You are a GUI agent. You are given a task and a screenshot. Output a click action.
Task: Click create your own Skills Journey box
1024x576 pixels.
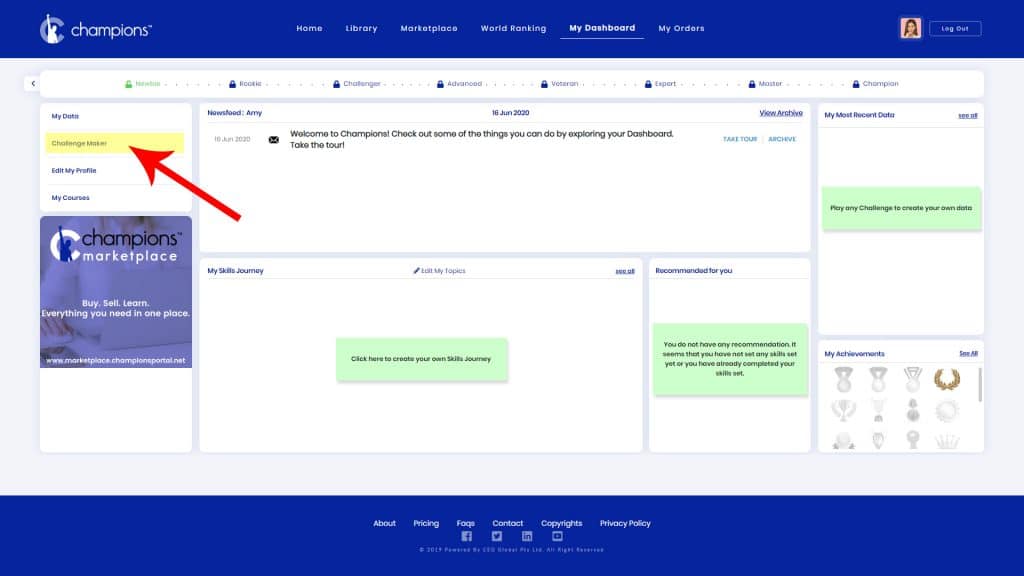pos(421,359)
